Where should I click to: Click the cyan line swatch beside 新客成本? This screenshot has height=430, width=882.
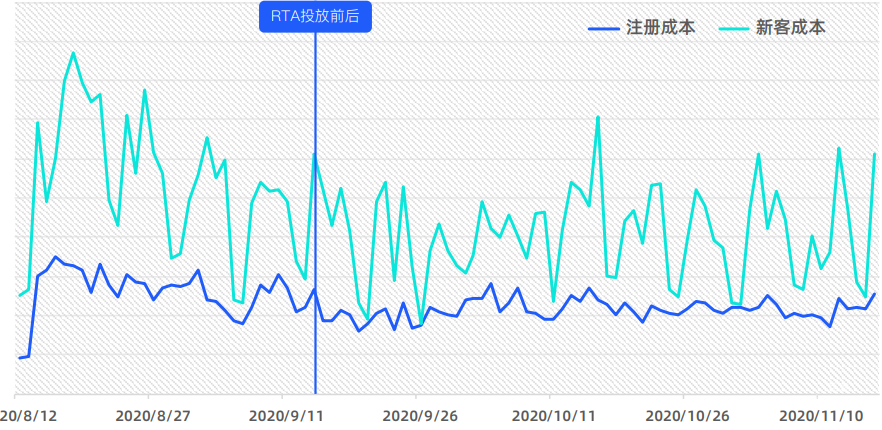[x=734, y=29]
